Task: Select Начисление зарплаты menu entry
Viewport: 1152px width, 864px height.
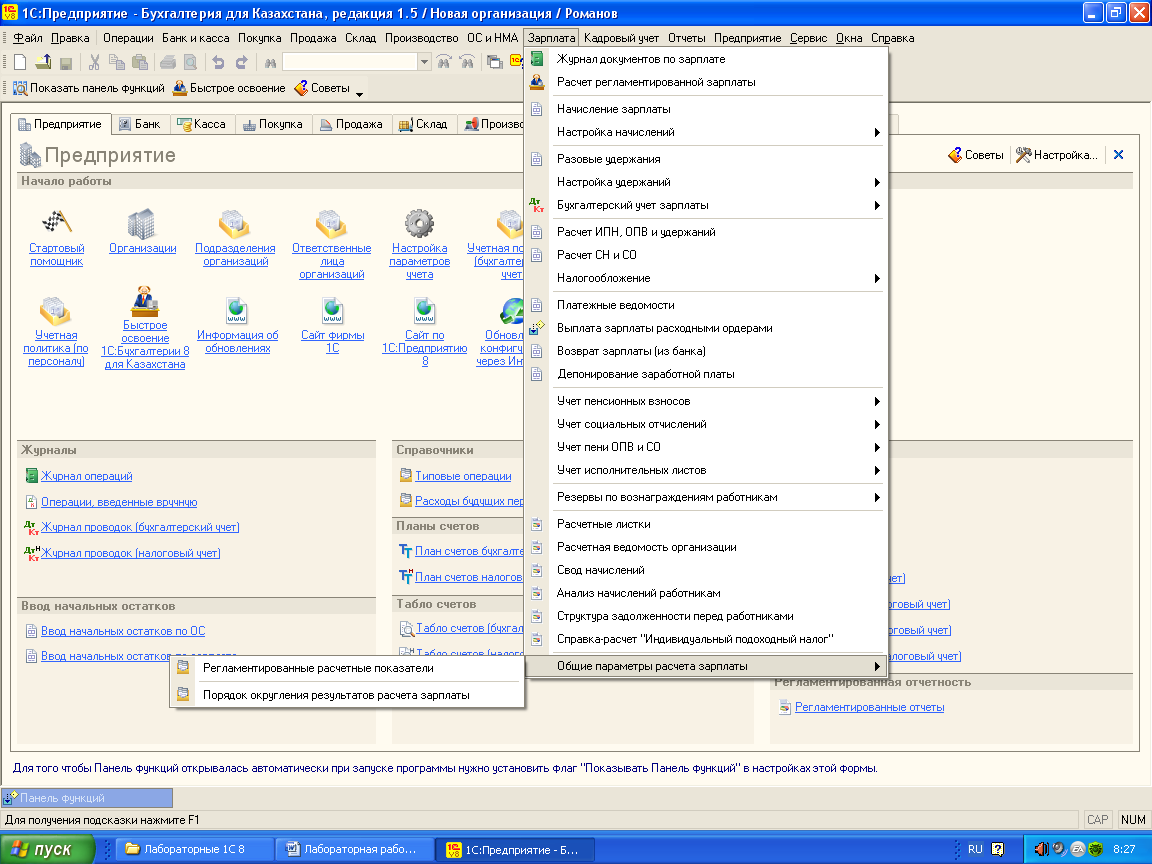Action: tap(705, 109)
